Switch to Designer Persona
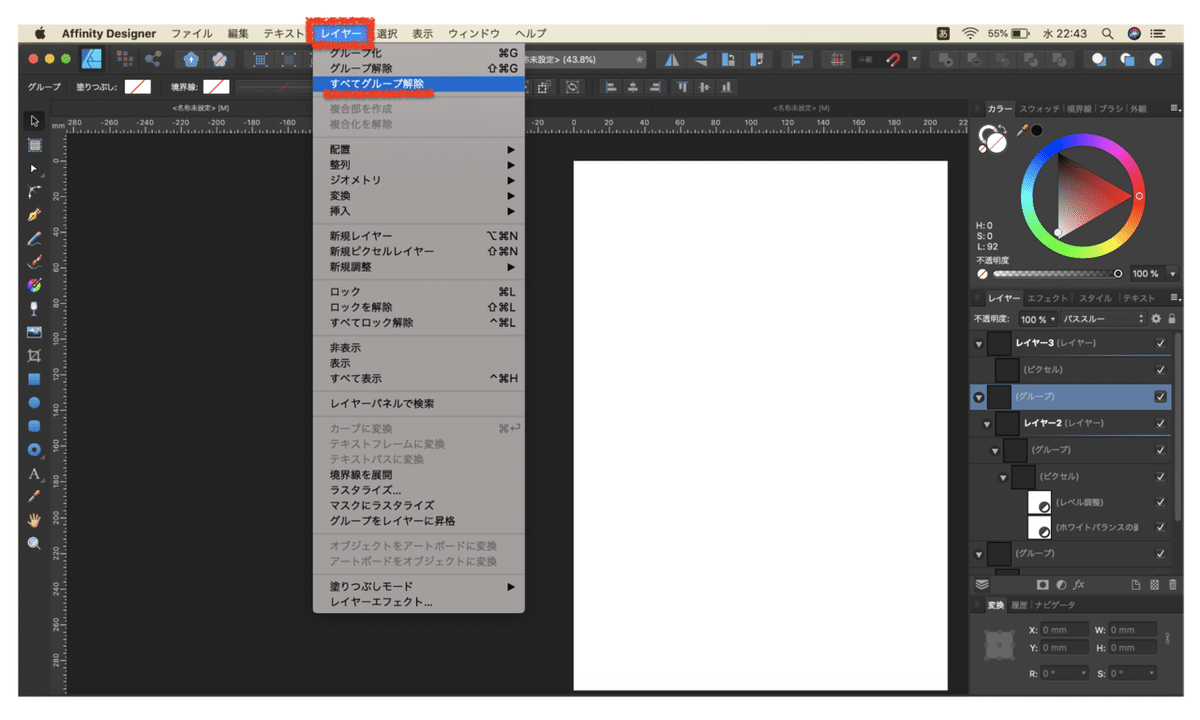This screenshot has height=720, width=1200. pyautogui.click(x=91, y=59)
